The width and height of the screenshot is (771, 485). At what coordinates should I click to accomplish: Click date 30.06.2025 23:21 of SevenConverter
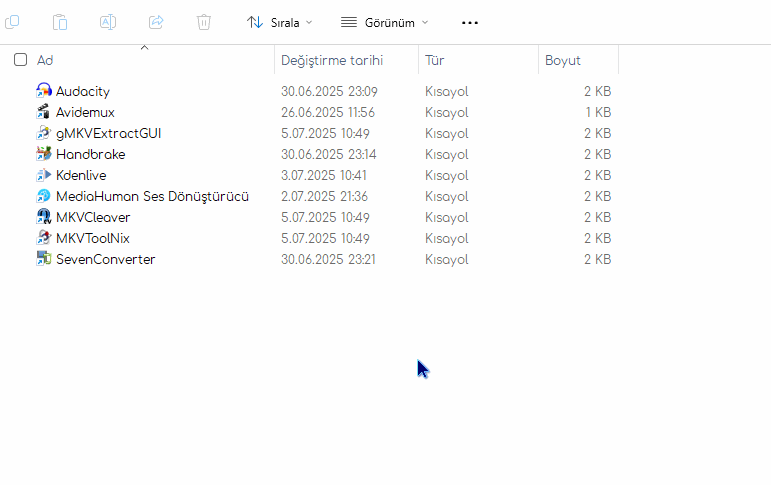click(x=328, y=259)
